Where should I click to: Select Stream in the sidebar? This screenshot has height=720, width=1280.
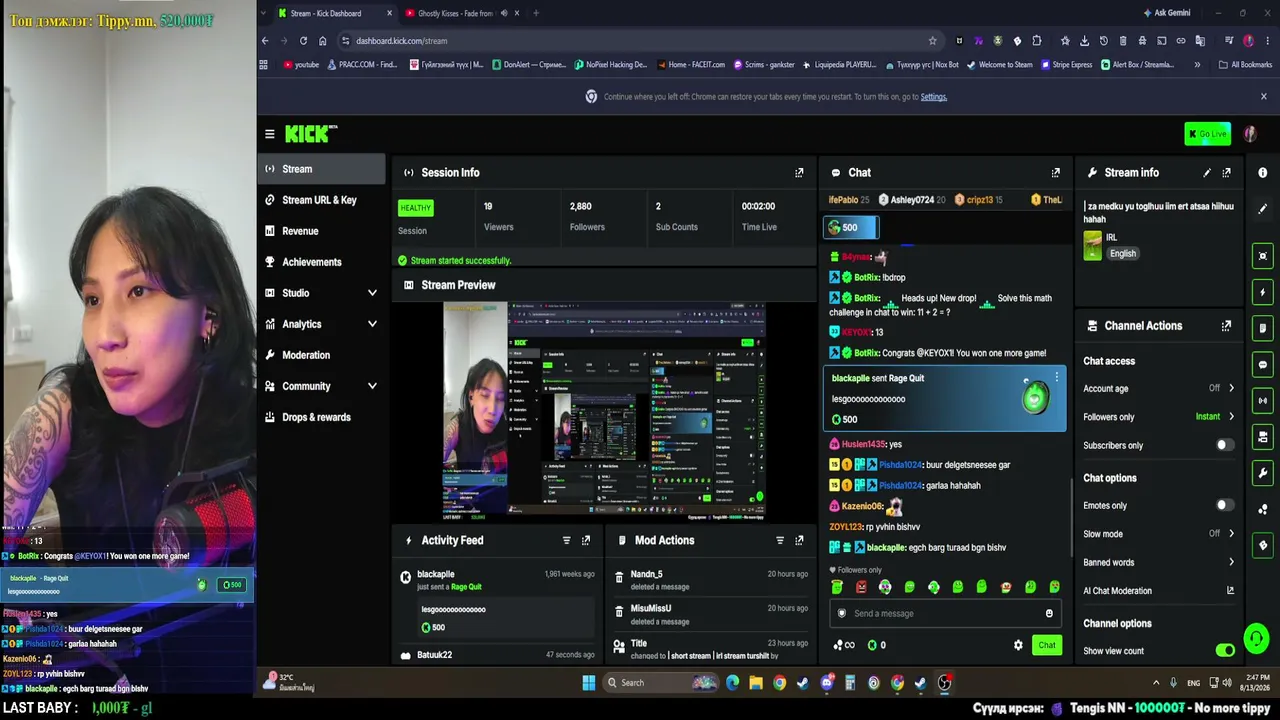(321, 169)
